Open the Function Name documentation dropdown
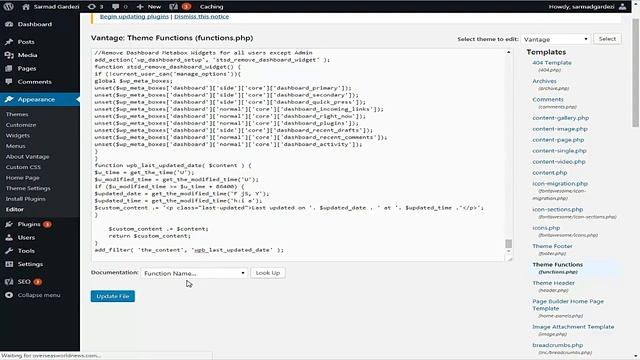640x360 pixels. [x=194, y=273]
